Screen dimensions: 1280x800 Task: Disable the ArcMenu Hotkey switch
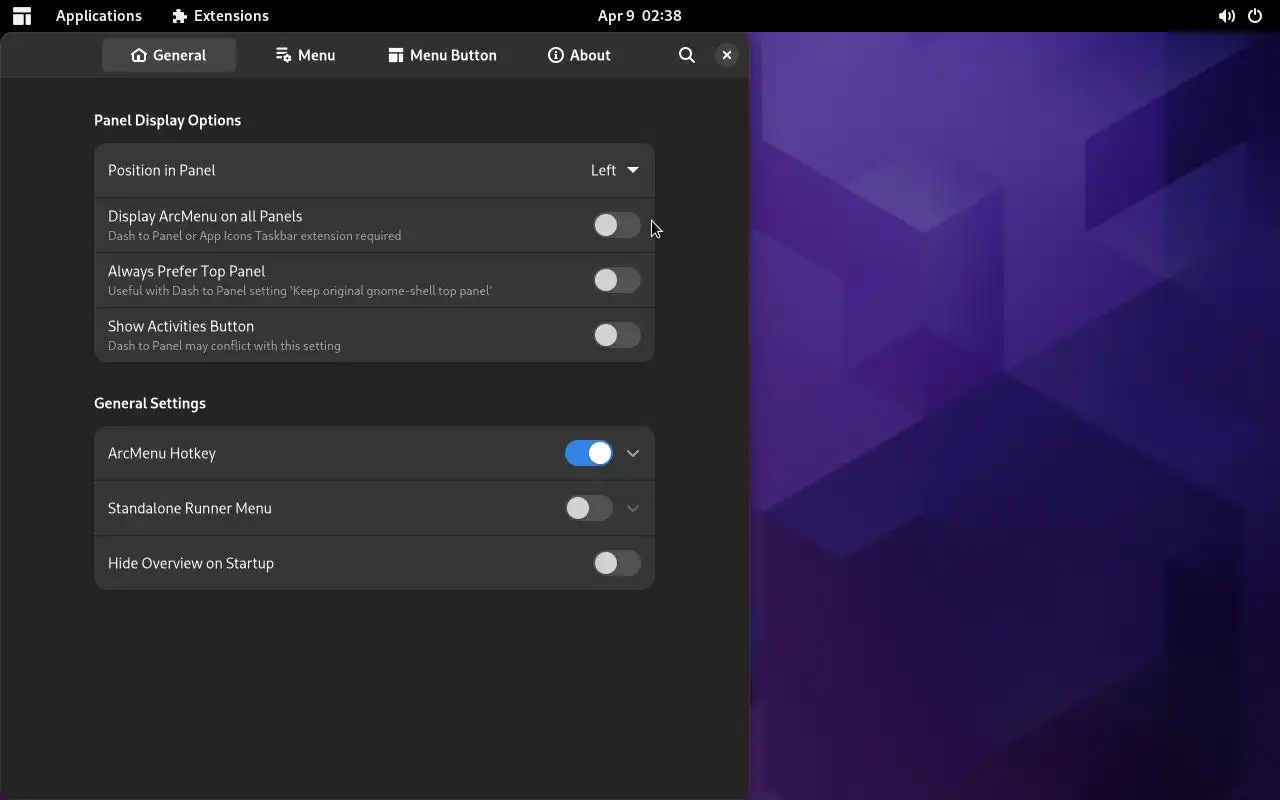(x=588, y=453)
